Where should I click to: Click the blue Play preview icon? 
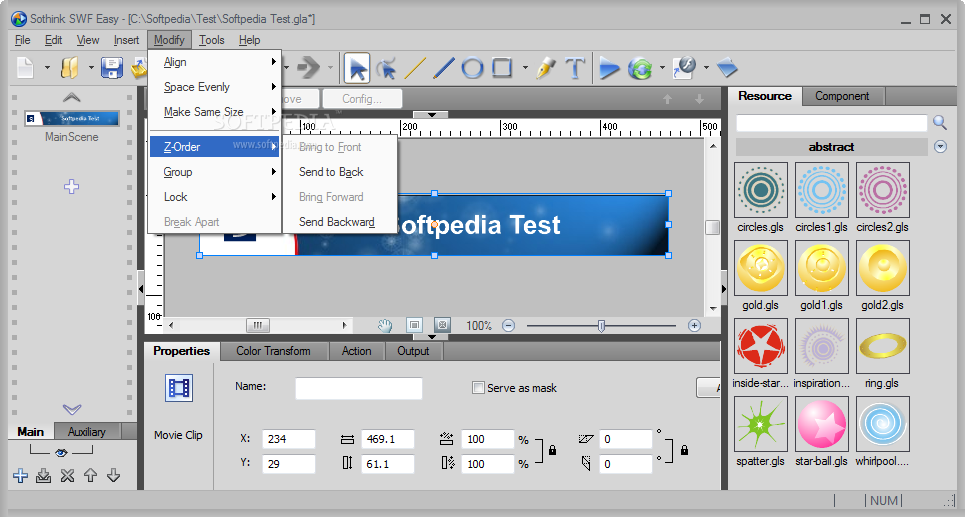coord(609,68)
